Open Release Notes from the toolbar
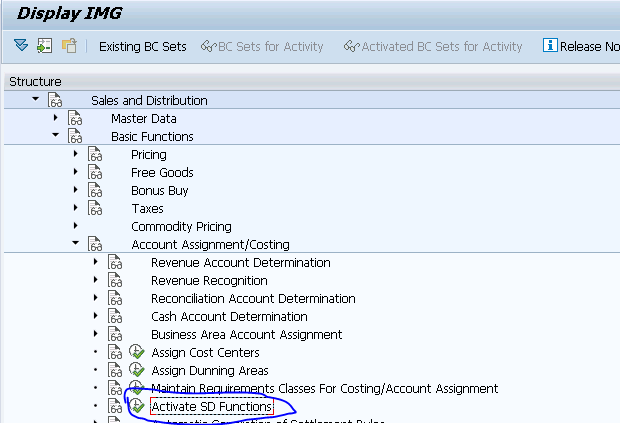 pos(580,46)
